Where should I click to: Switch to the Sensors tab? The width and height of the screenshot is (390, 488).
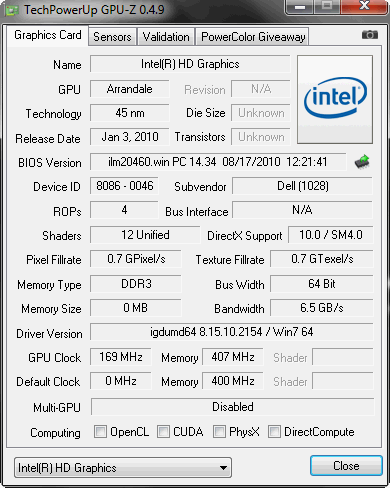coord(112,36)
